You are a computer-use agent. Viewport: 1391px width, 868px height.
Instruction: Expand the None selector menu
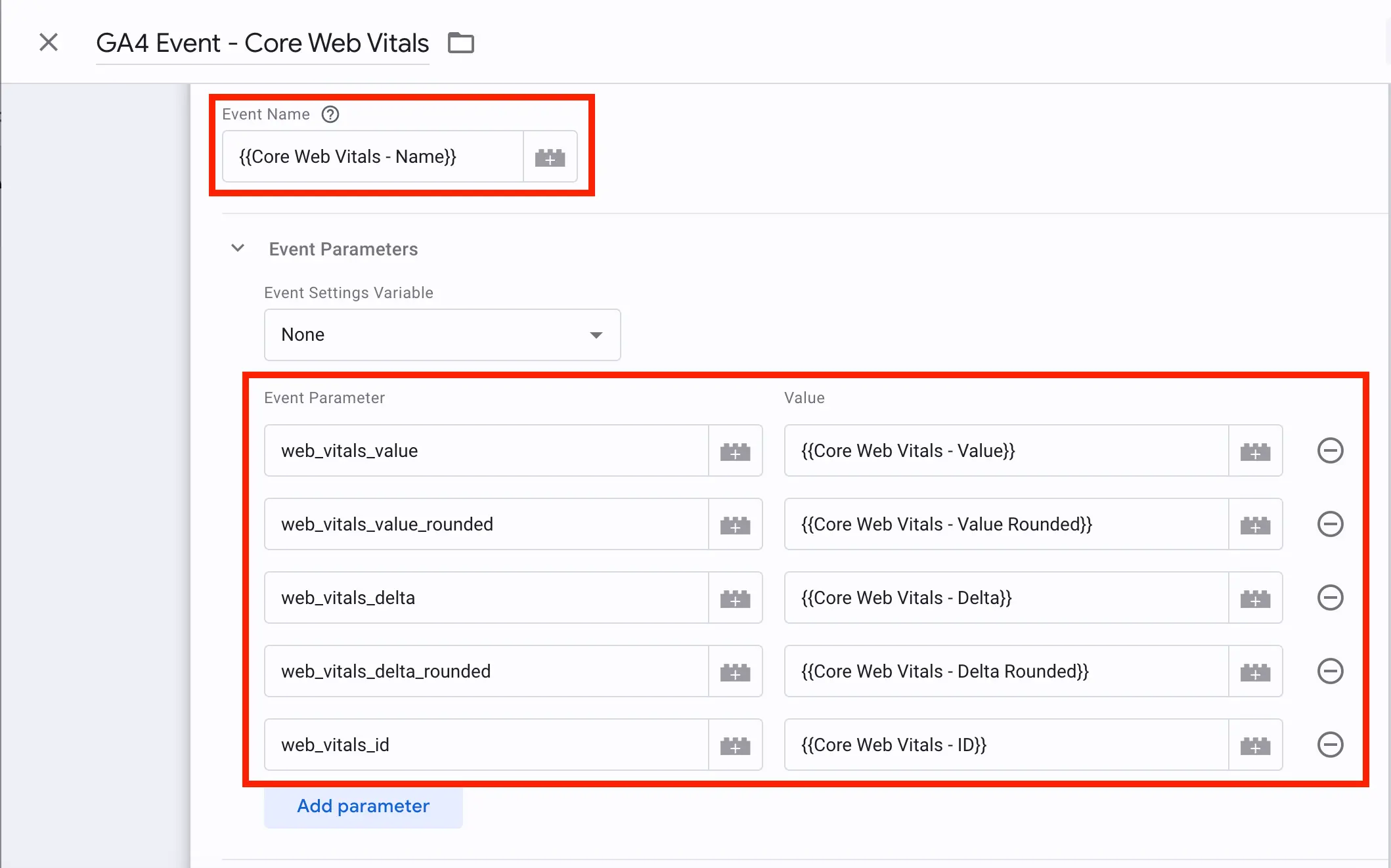(x=595, y=335)
